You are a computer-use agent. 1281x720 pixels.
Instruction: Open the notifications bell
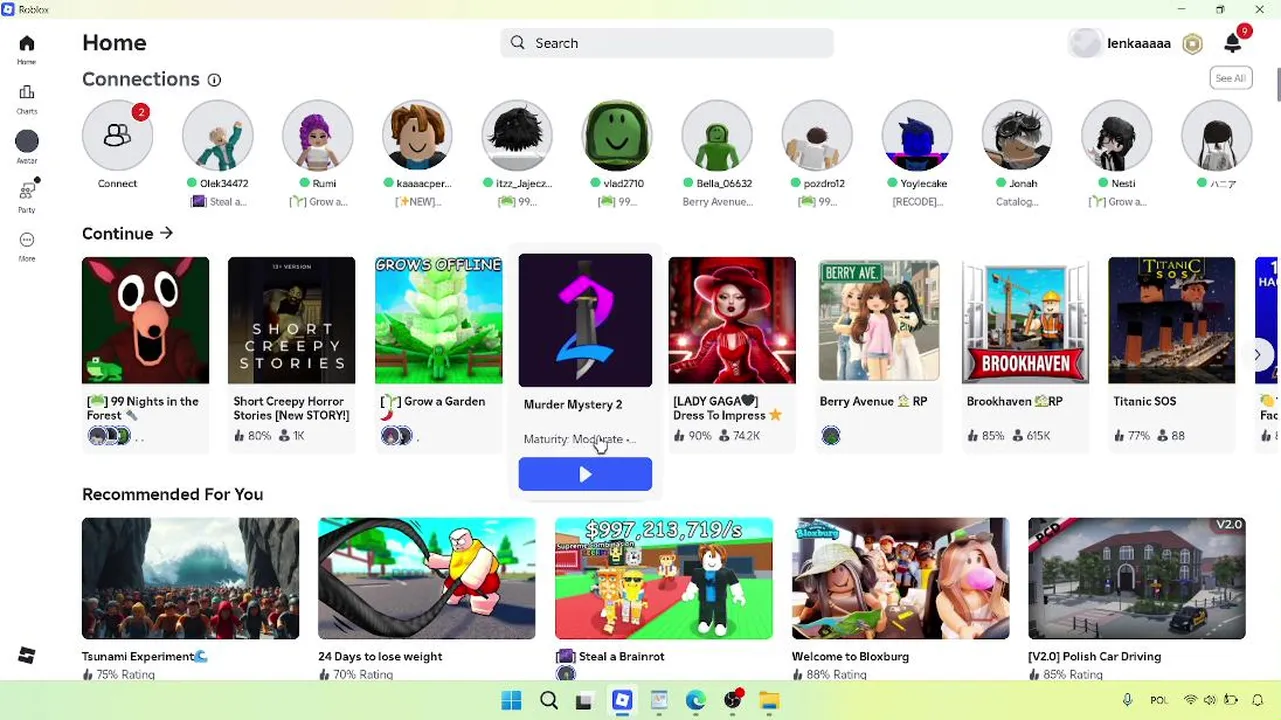click(x=1233, y=43)
